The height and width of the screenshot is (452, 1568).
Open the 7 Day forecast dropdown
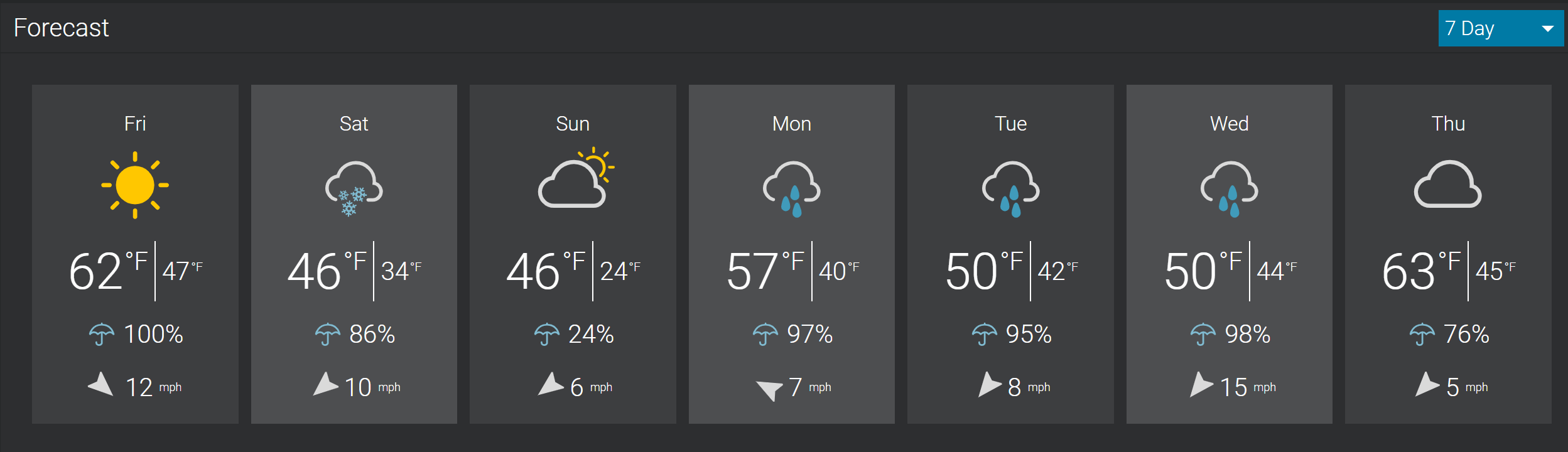[x=1501, y=28]
